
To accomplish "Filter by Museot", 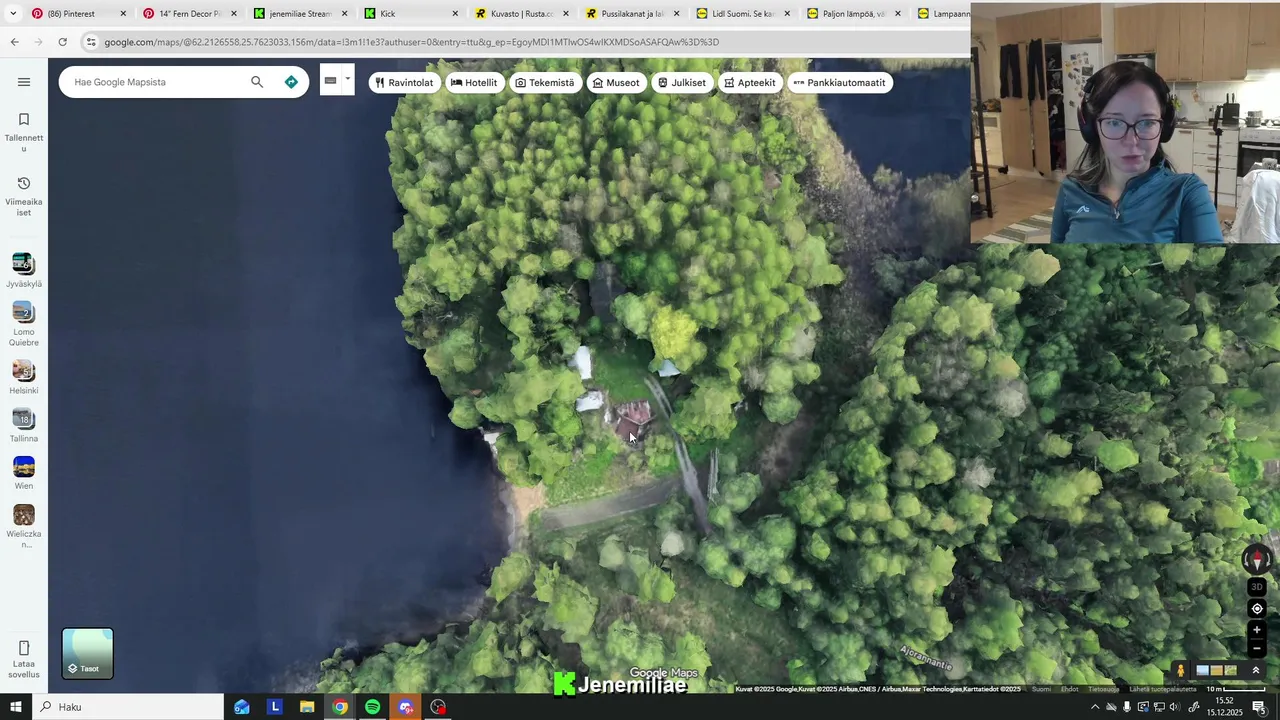I will [616, 83].
